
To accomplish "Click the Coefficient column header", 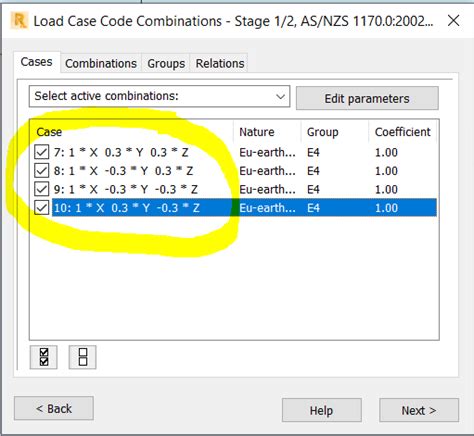I will [x=403, y=132].
